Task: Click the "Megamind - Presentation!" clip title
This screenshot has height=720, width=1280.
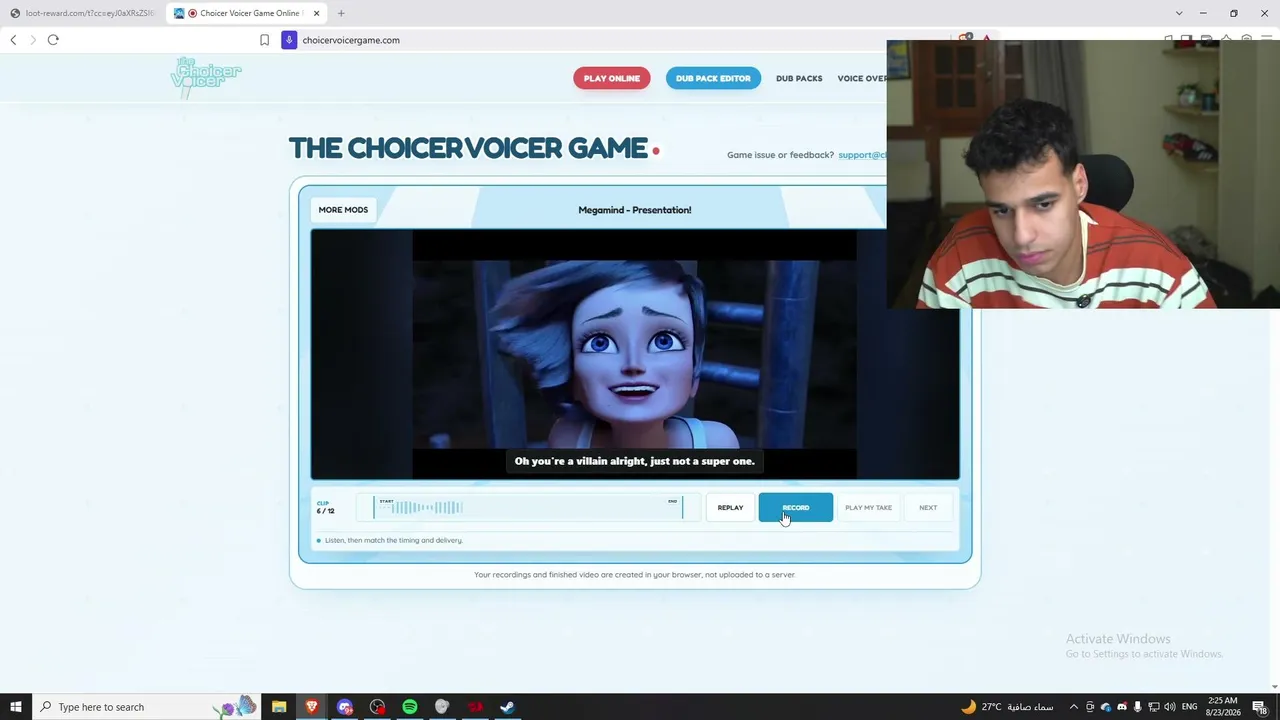Action: click(635, 210)
